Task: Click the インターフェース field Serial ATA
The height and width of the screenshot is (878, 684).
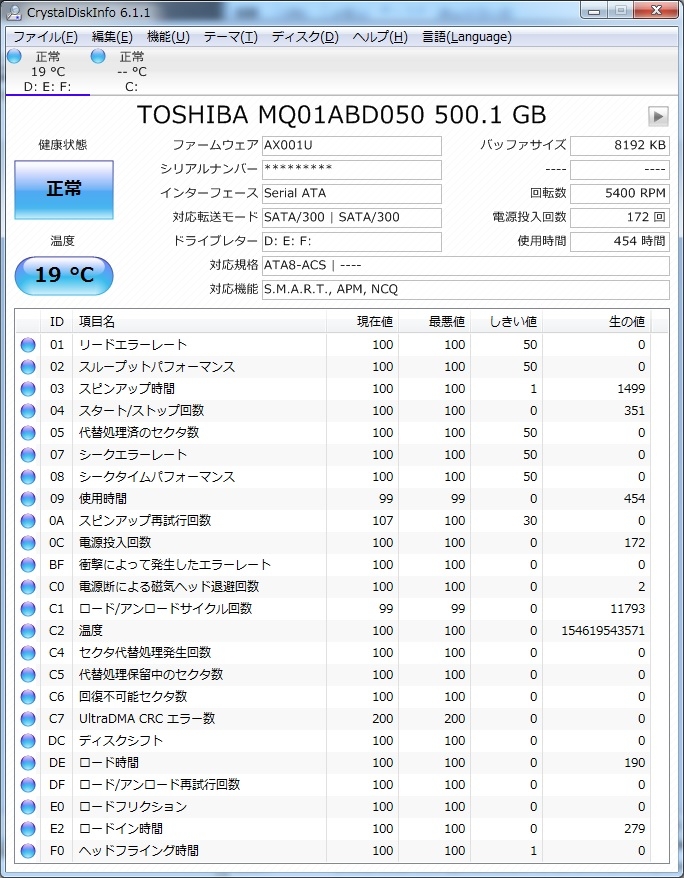Action: [352, 194]
